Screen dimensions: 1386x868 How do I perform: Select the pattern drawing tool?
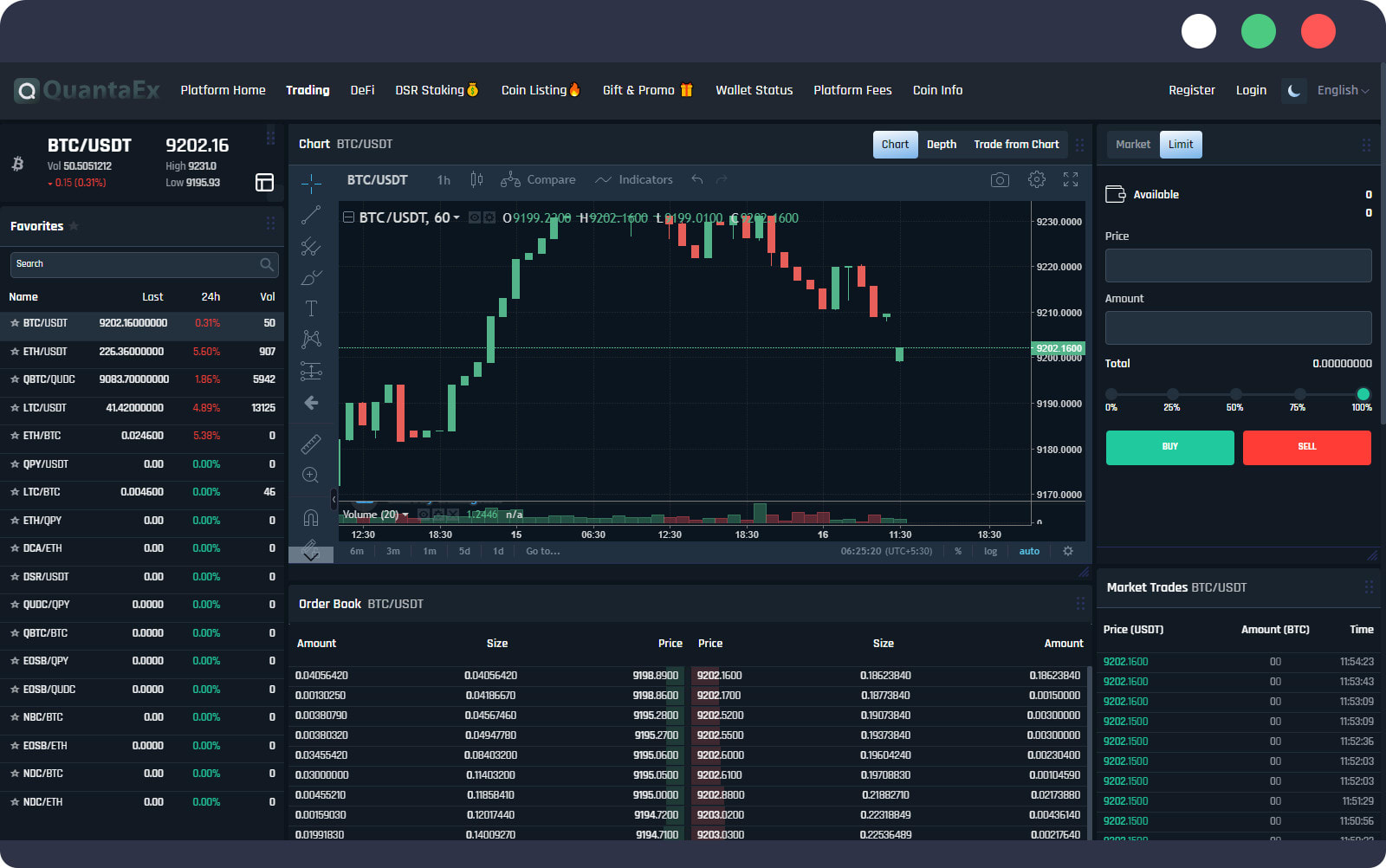coord(311,339)
